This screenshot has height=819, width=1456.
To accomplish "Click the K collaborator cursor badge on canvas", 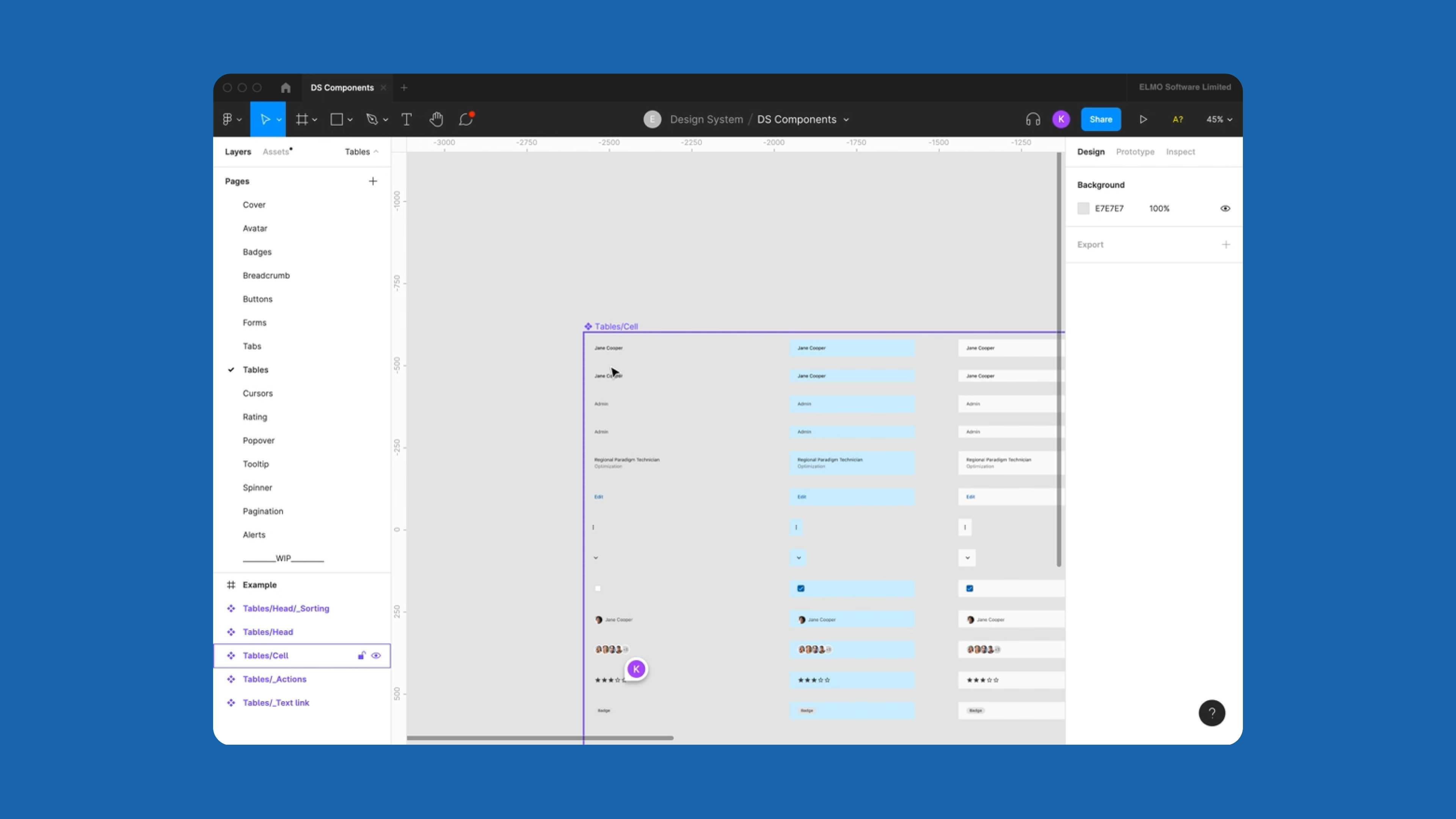I will [636, 669].
